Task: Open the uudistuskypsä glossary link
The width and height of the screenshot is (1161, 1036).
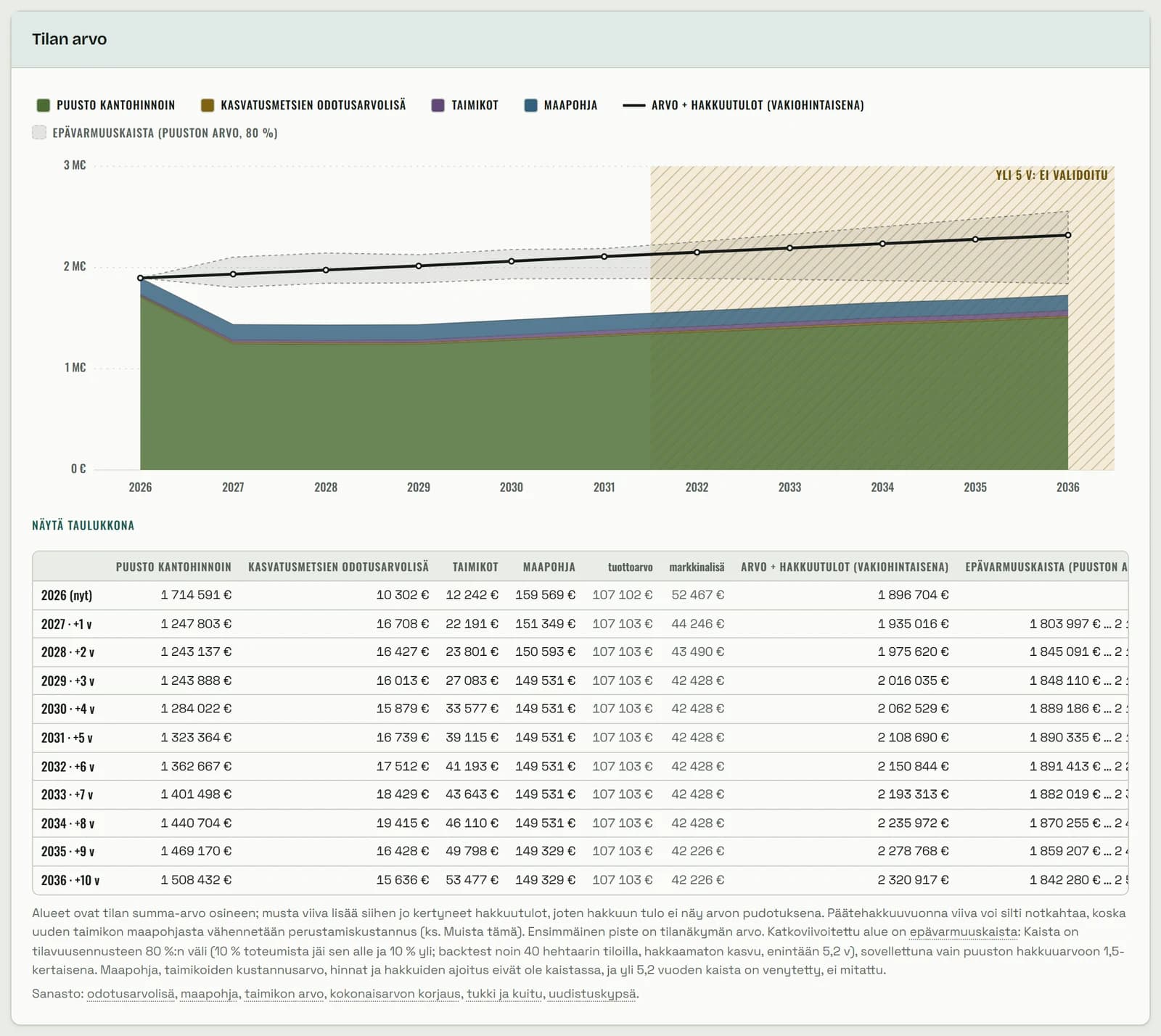Action: 592,994
